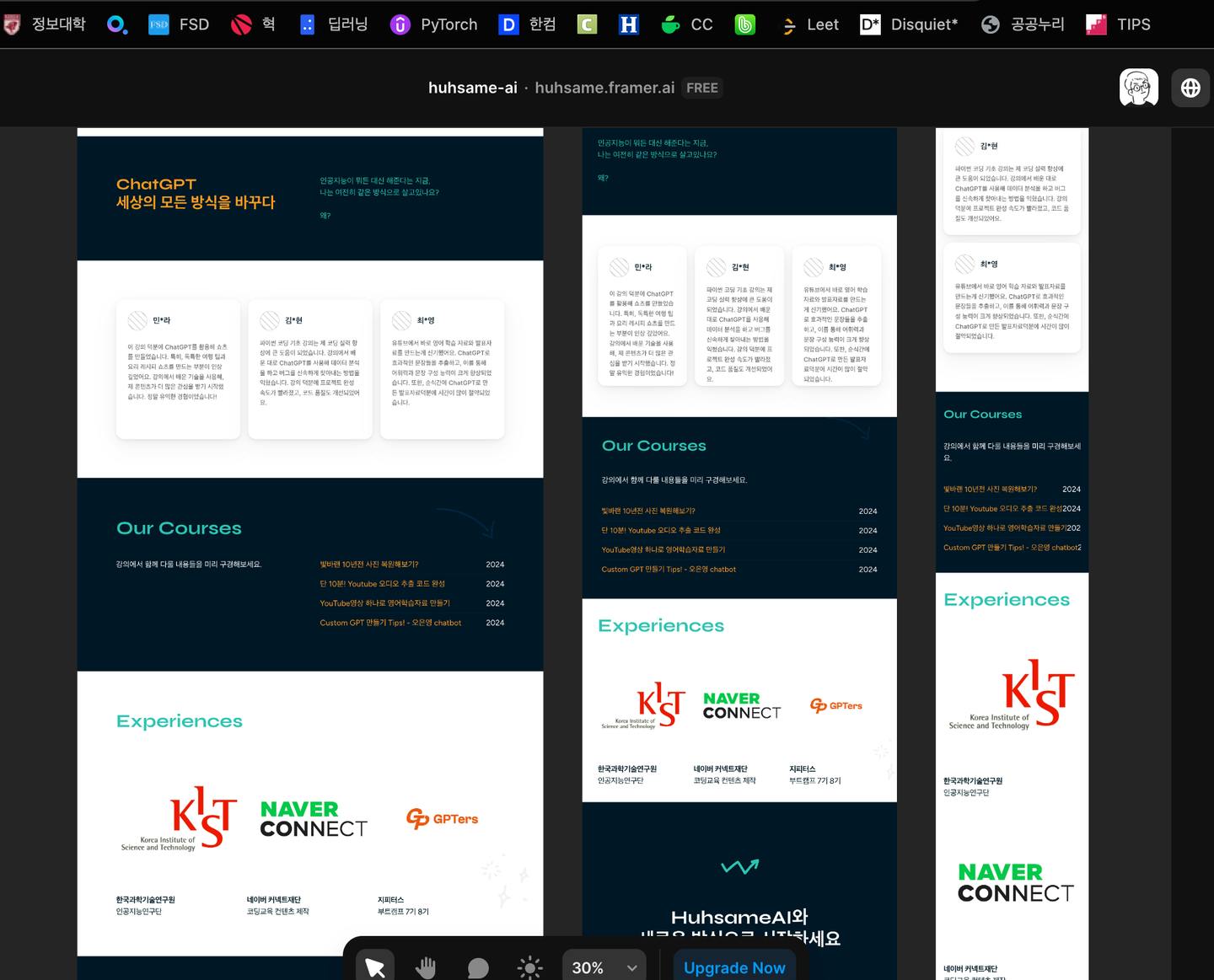Screen dimensions: 1214x980
Task: Open the green C icon bookmark
Action: click(587, 24)
